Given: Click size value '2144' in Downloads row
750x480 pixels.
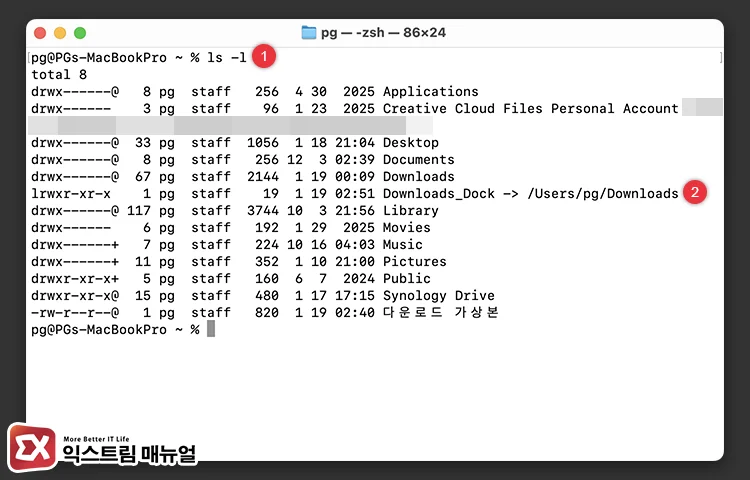Looking at the screenshot, I should pos(263,176).
